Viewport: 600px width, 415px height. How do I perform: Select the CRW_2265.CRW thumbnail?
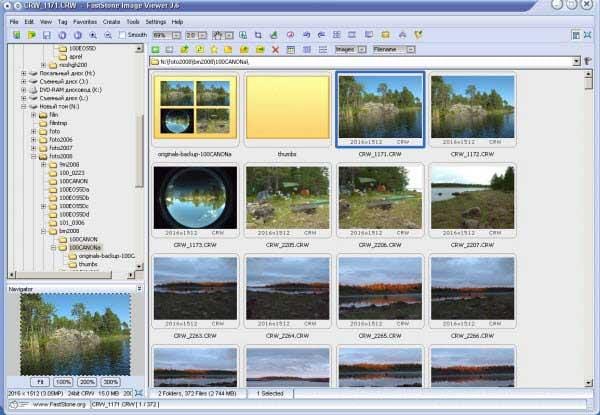[380, 292]
